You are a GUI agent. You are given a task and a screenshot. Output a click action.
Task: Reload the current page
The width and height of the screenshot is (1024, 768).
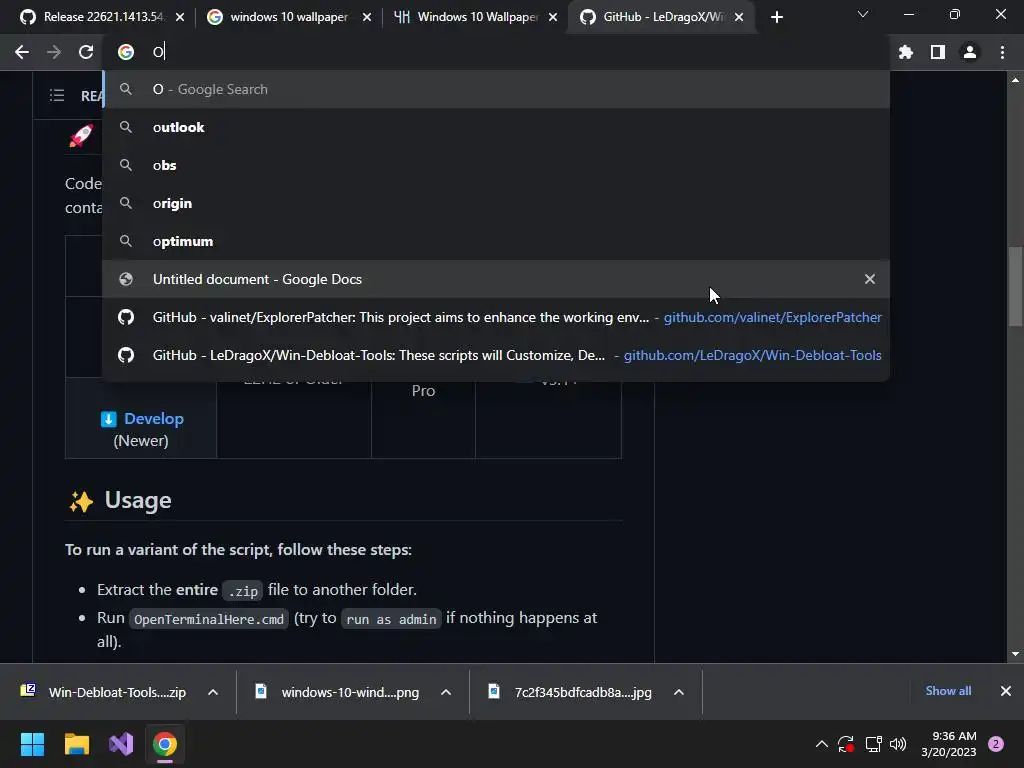tap(86, 52)
